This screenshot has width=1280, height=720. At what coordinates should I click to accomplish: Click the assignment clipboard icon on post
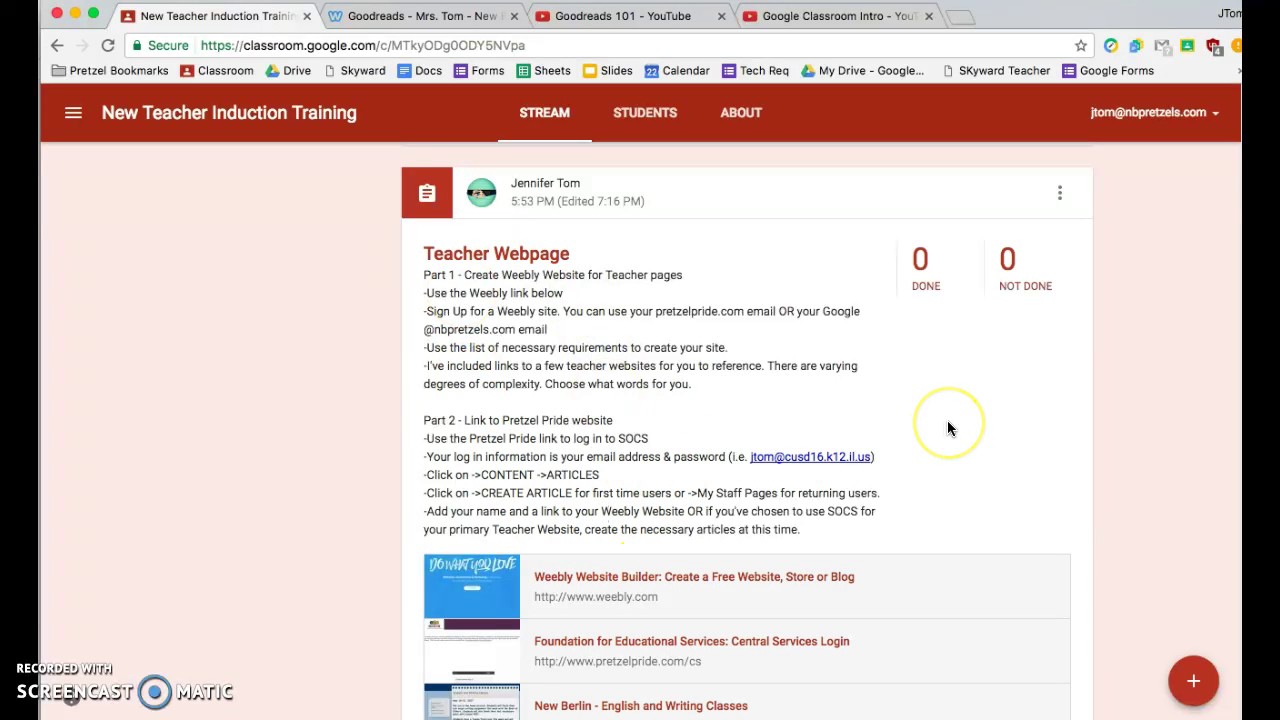tap(427, 193)
